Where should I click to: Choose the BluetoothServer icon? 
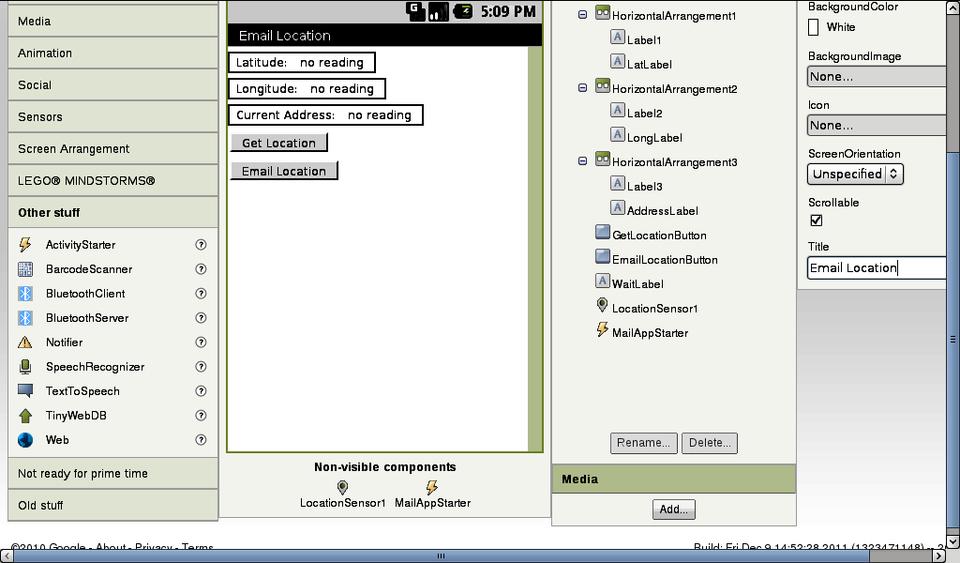point(25,318)
